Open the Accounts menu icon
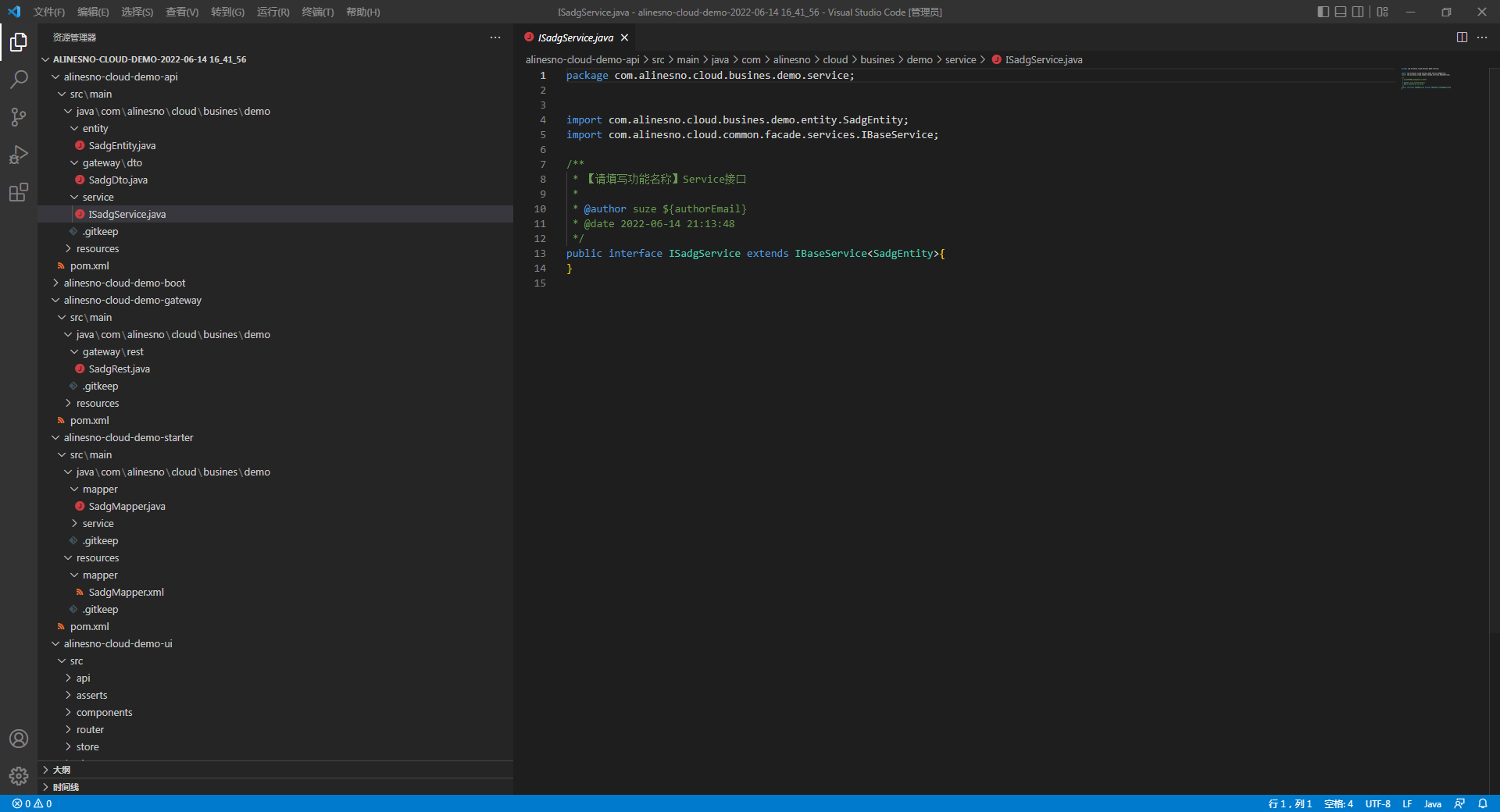Screen dimensions: 1500x812 (x=19, y=739)
